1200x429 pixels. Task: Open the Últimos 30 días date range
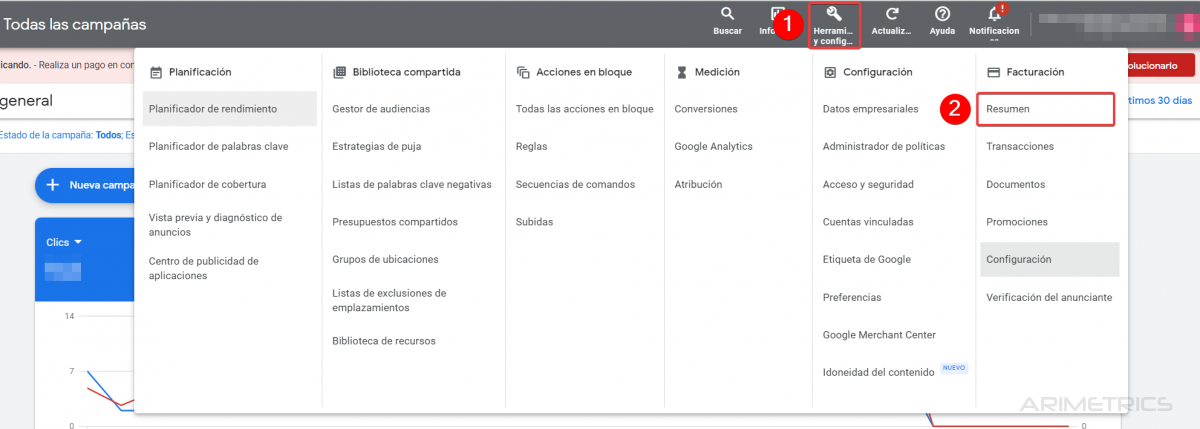(1160, 100)
